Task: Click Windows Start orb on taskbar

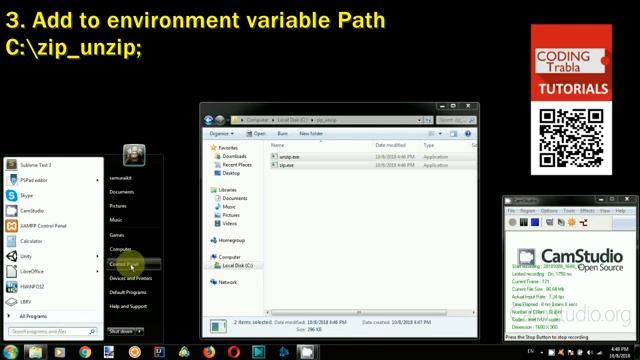Action: (10, 352)
